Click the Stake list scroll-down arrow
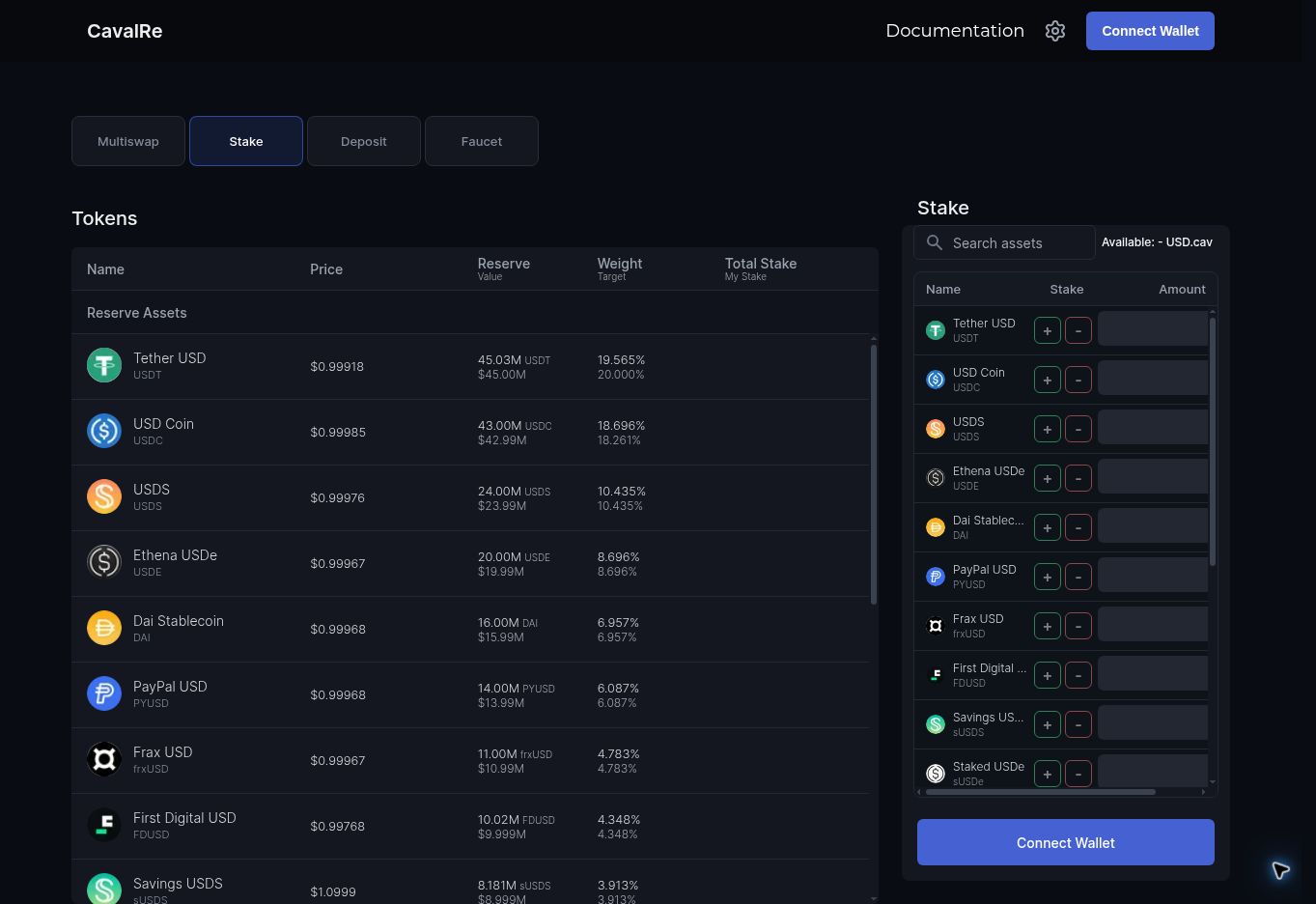The height and width of the screenshot is (904, 1316). (1213, 782)
